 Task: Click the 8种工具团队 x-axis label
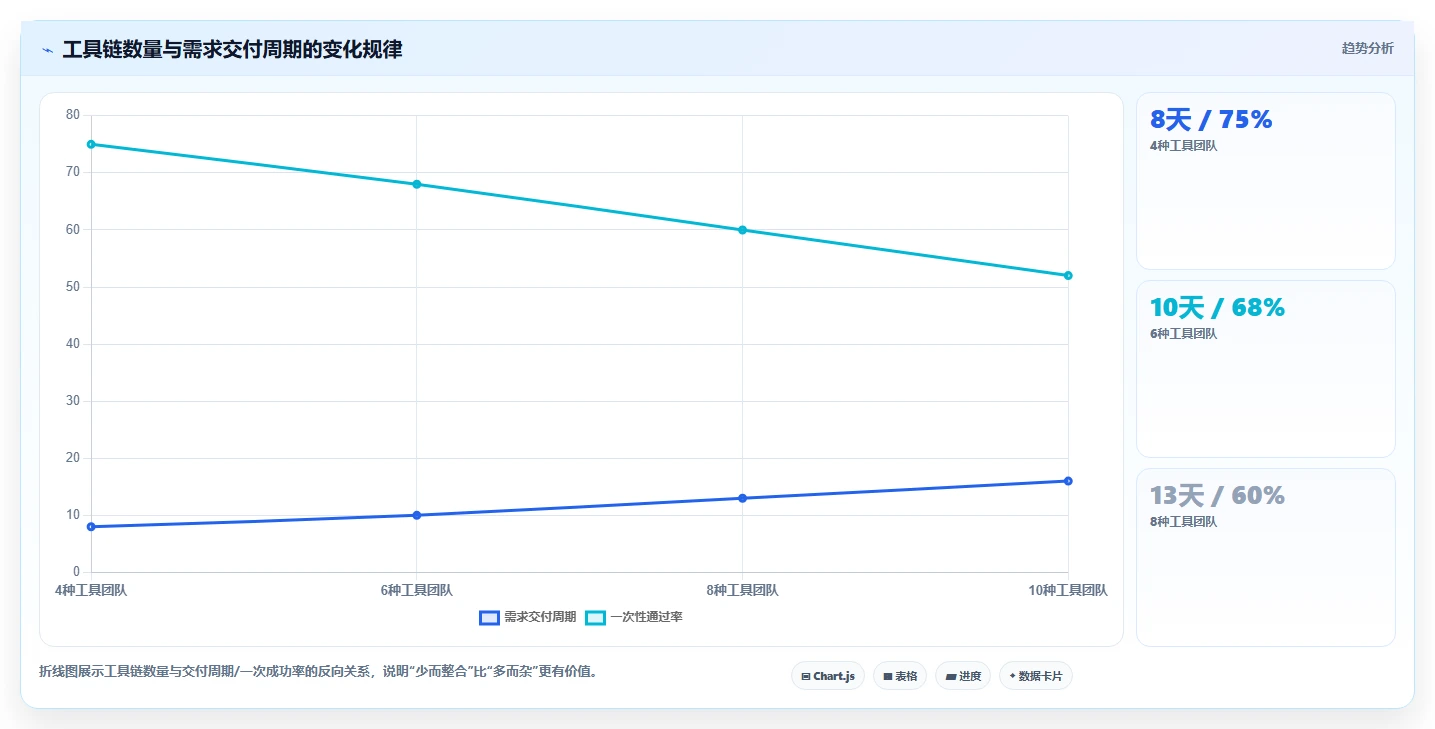coord(742,590)
